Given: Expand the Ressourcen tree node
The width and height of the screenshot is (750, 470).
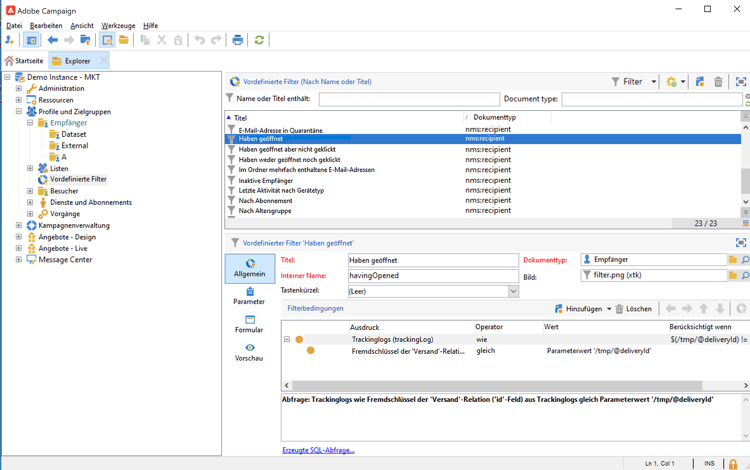Looking at the screenshot, I should (19, 100).
